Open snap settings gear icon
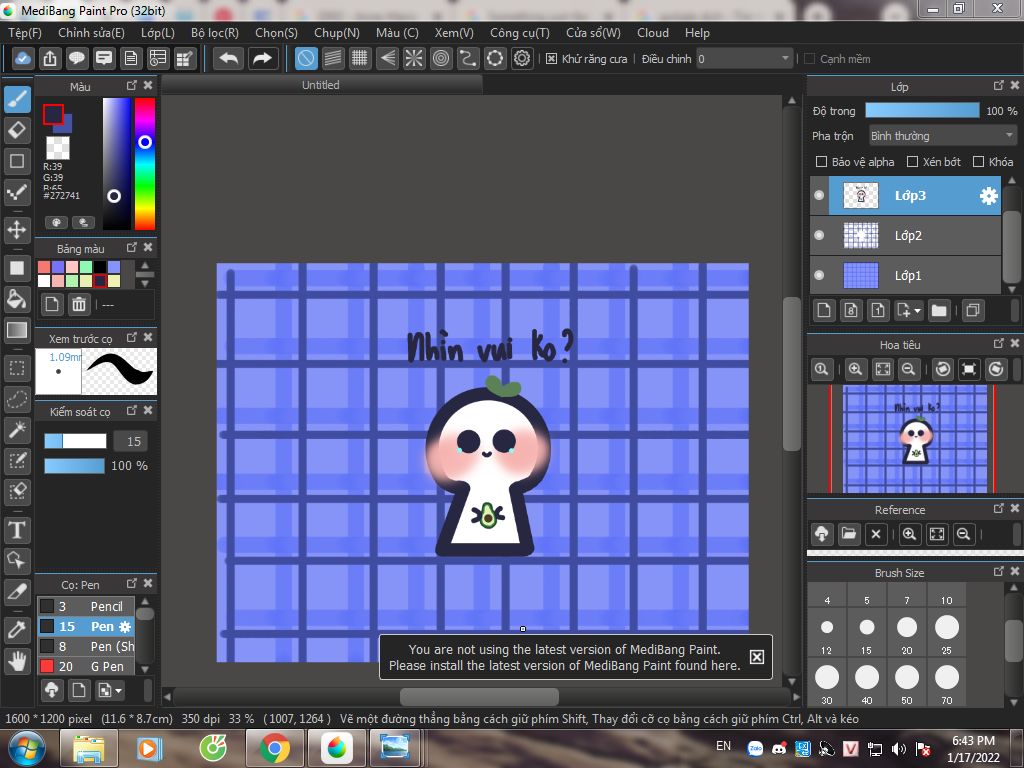Viewport: 1024px width, 768px height. click(x=522, y=59)
